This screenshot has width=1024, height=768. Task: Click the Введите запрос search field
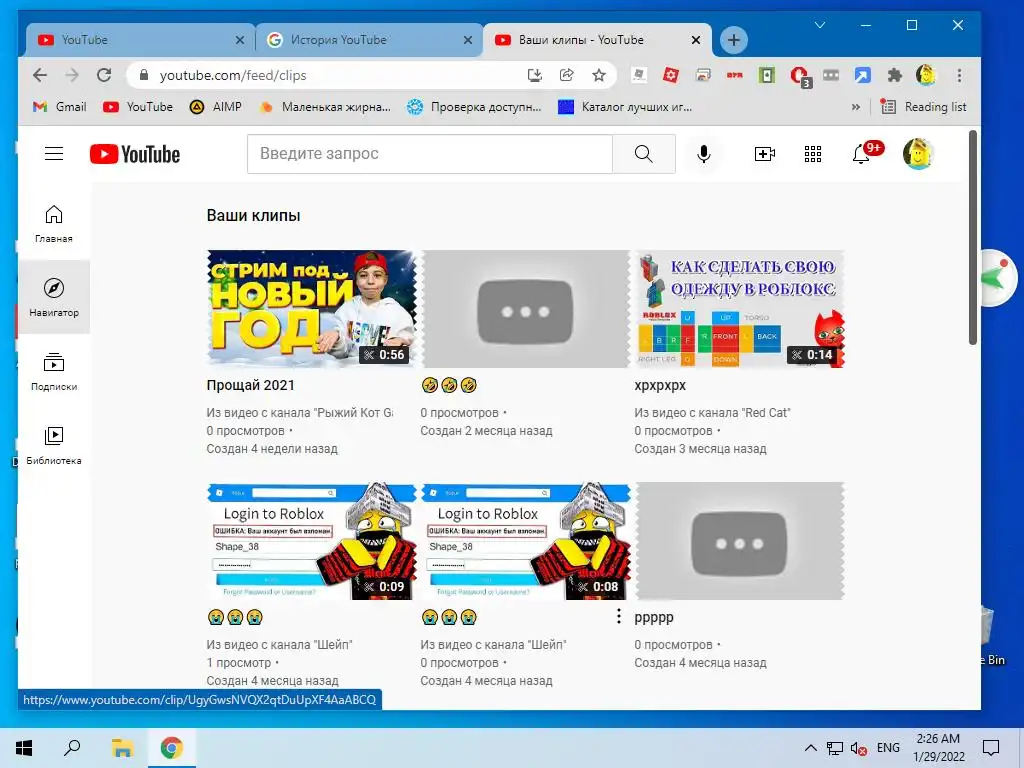coord(430,154)
